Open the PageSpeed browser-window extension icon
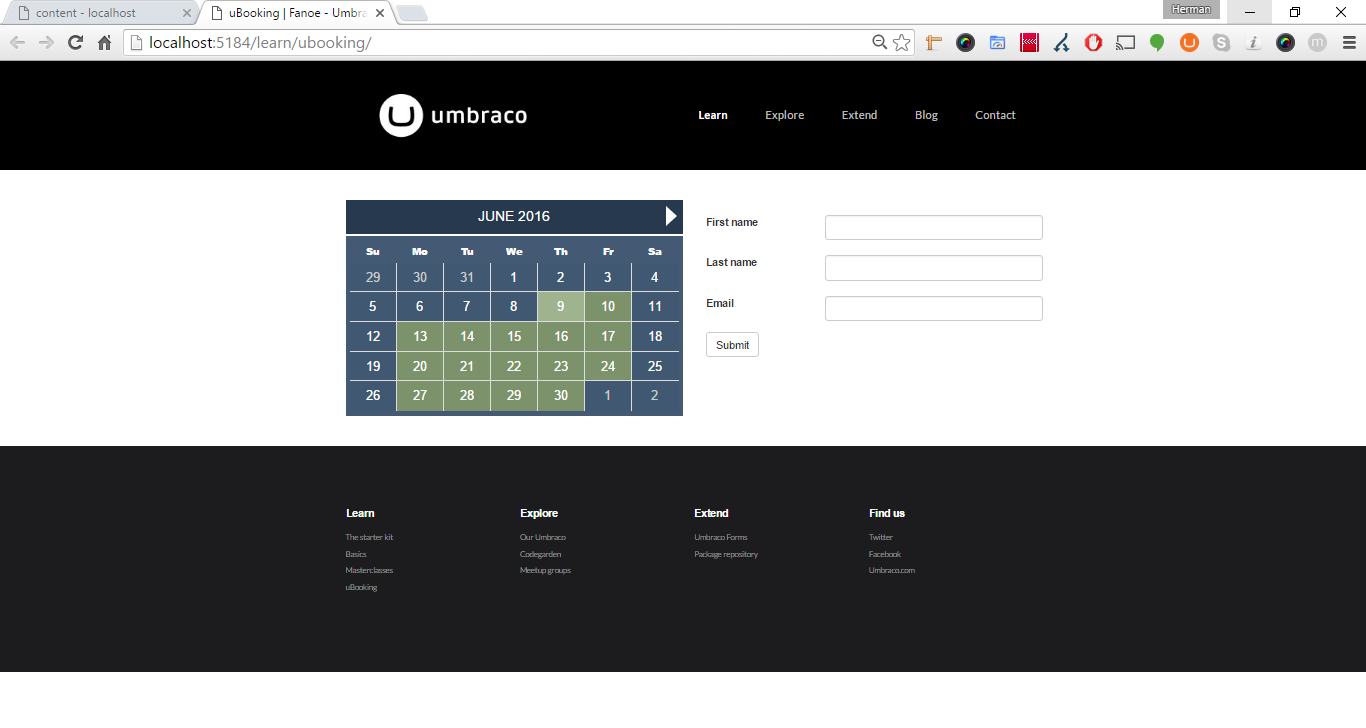 997,42
